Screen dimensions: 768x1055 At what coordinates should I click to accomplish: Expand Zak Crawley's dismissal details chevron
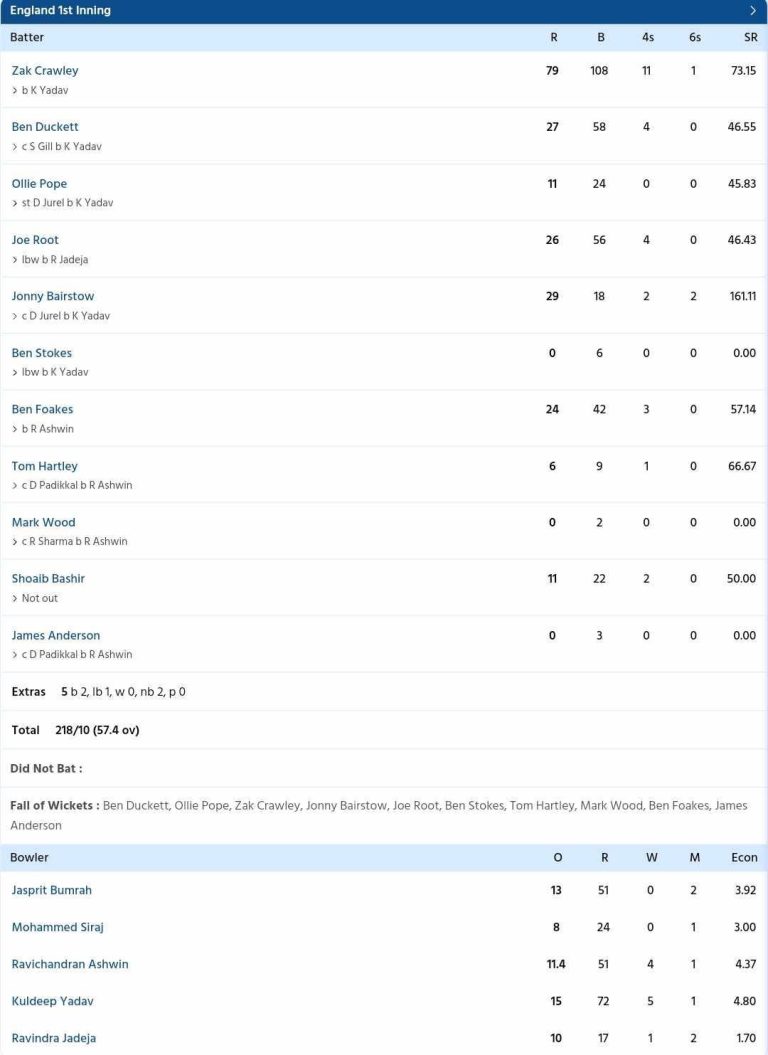(14, 90)
